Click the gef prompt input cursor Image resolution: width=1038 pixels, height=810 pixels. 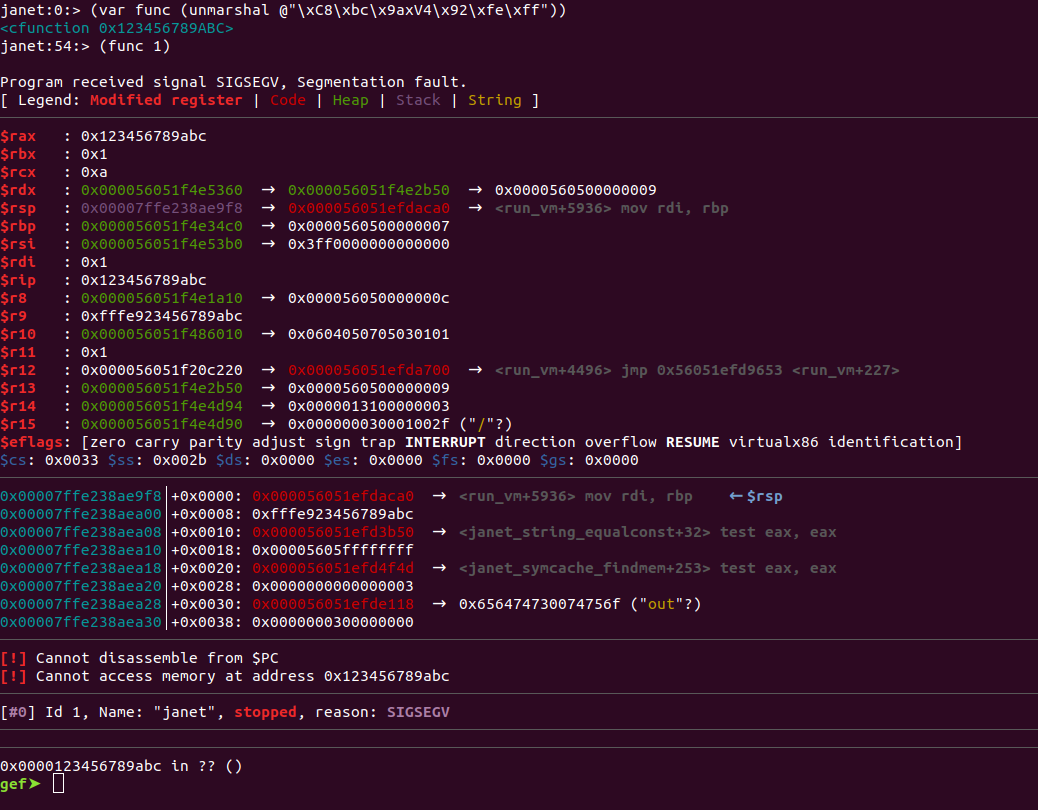coord(58,784)
